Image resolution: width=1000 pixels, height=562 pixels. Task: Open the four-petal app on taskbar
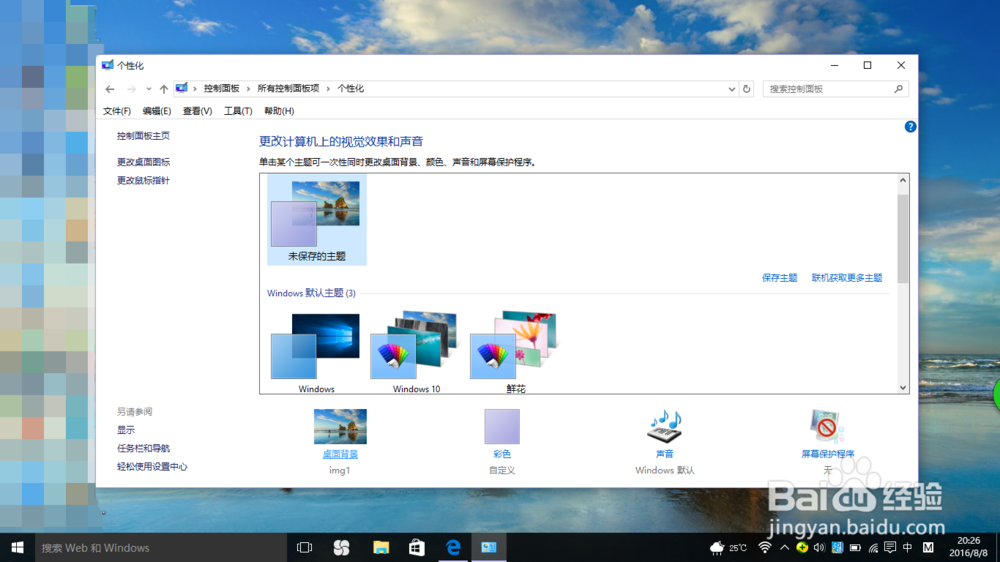point(342,547)
